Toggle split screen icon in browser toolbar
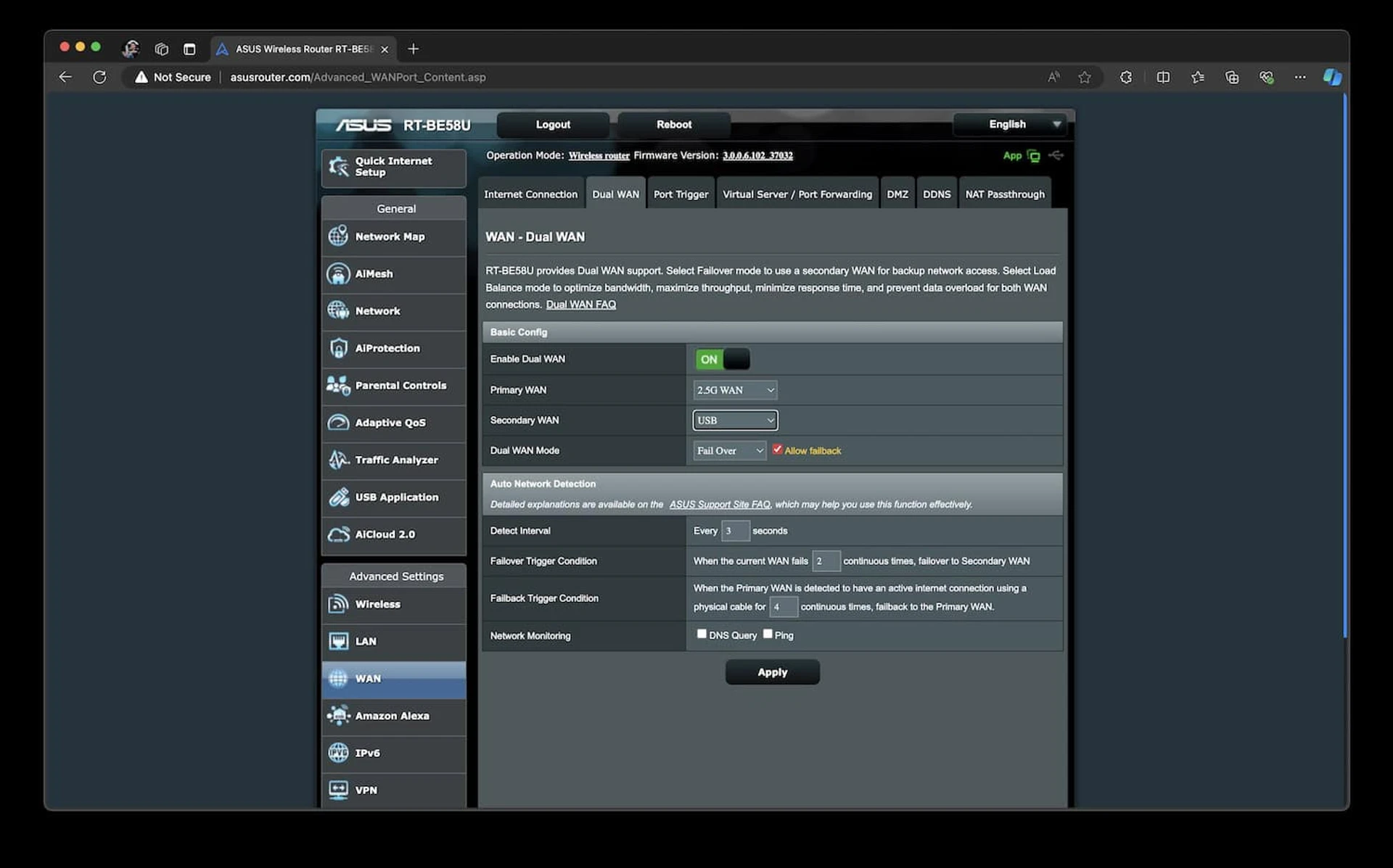This screenshot has height=868, width=1393. (1163, 77)
